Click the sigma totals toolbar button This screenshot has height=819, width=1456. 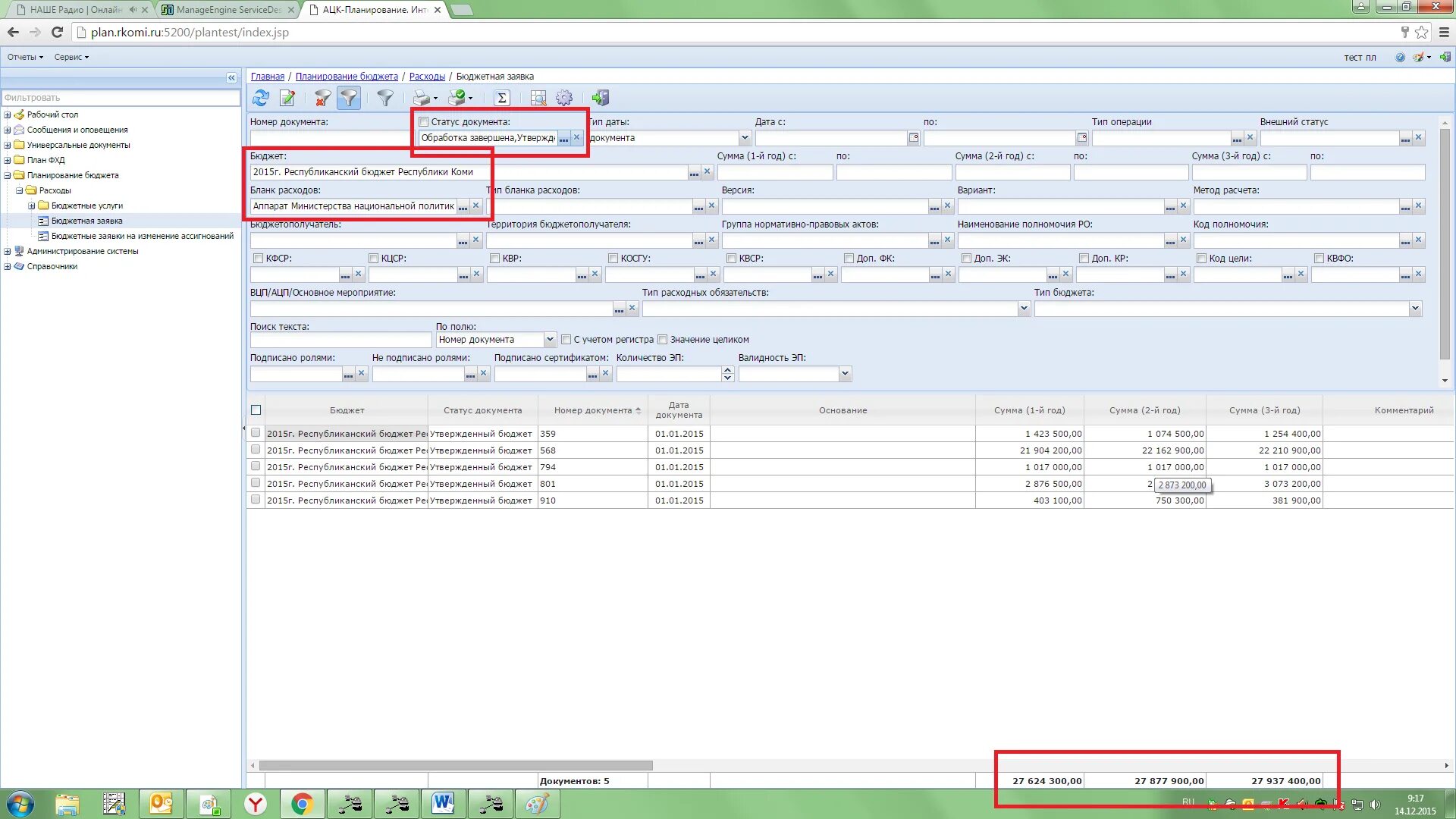tap(501, 98)
